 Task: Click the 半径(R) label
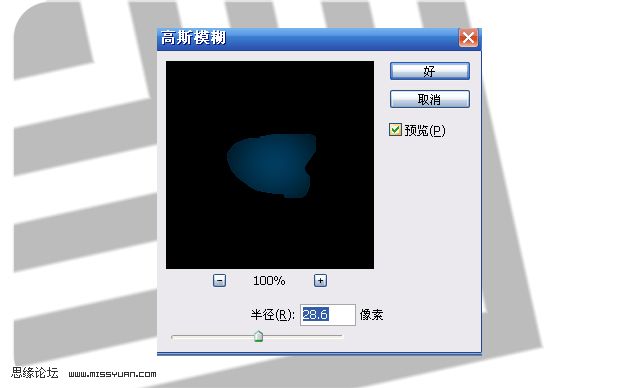coord(273,315)
